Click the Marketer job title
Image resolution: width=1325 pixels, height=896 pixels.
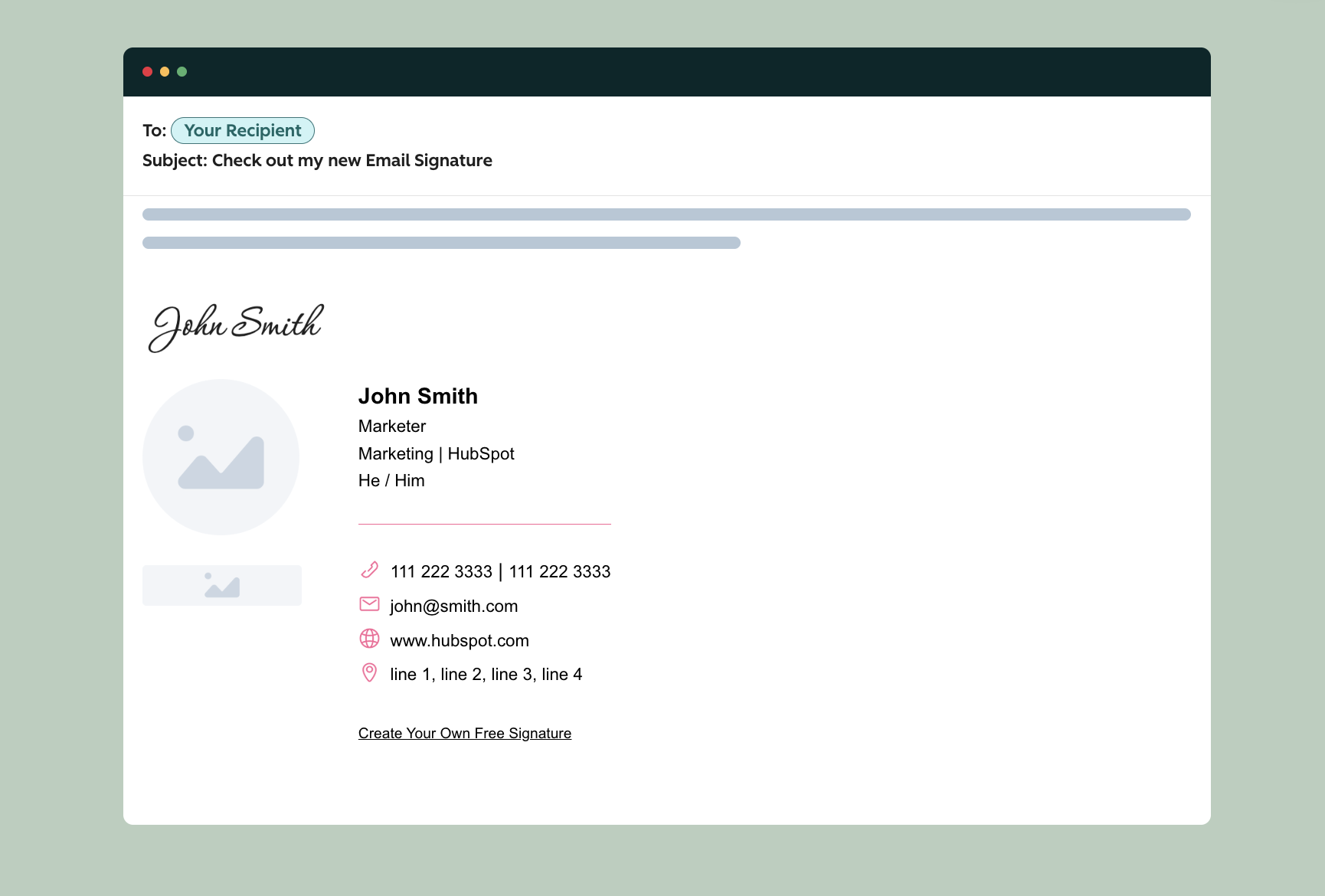pos(392,426)
